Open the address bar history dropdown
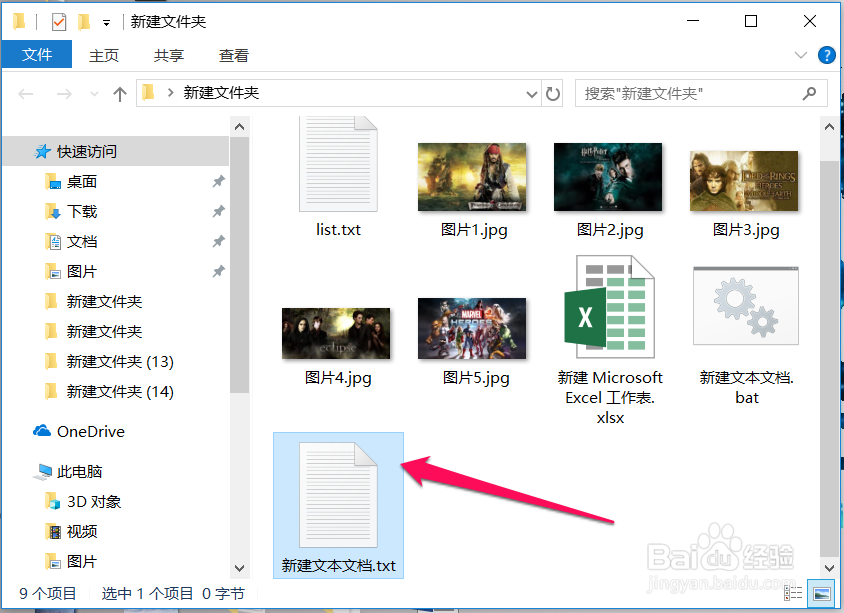Image resolution: width=844 pixels, height=613 pixels. tap(532, 94)
